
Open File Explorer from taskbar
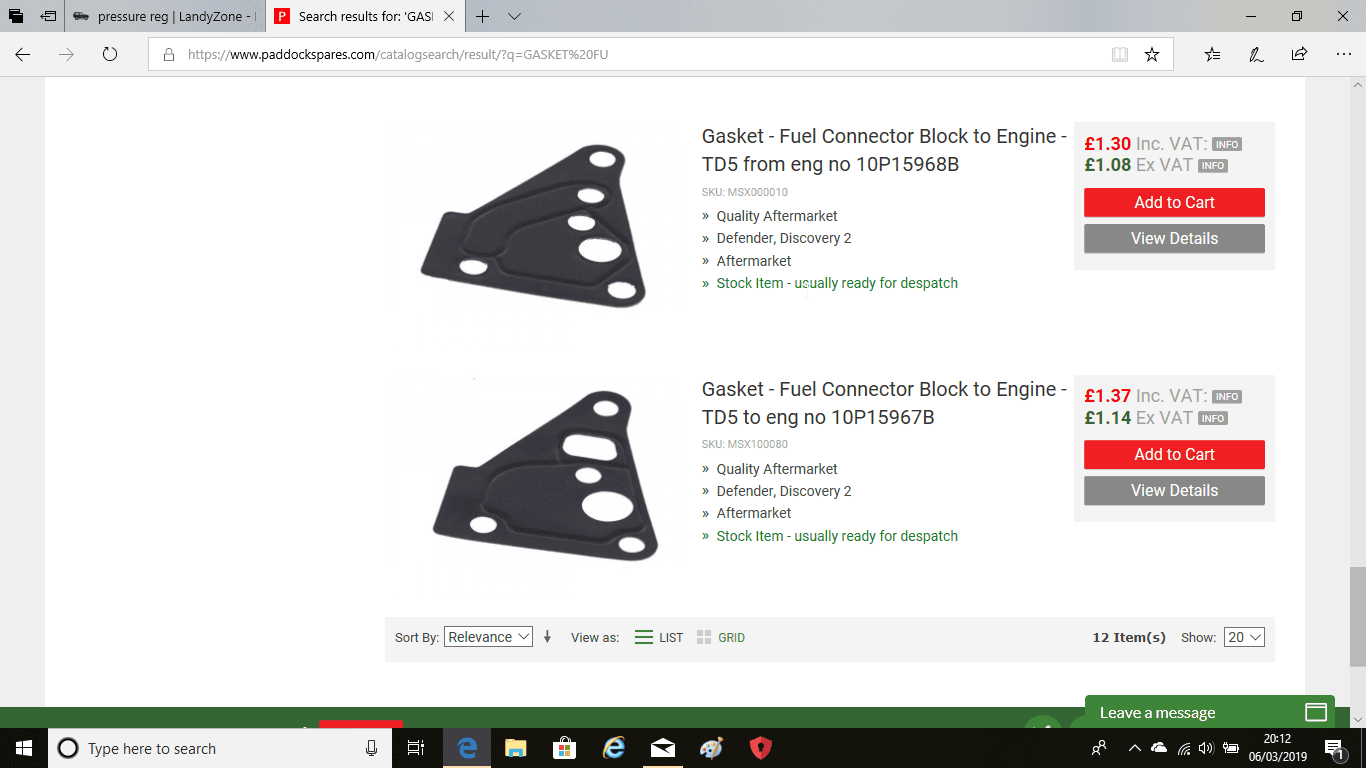(516, 748)
